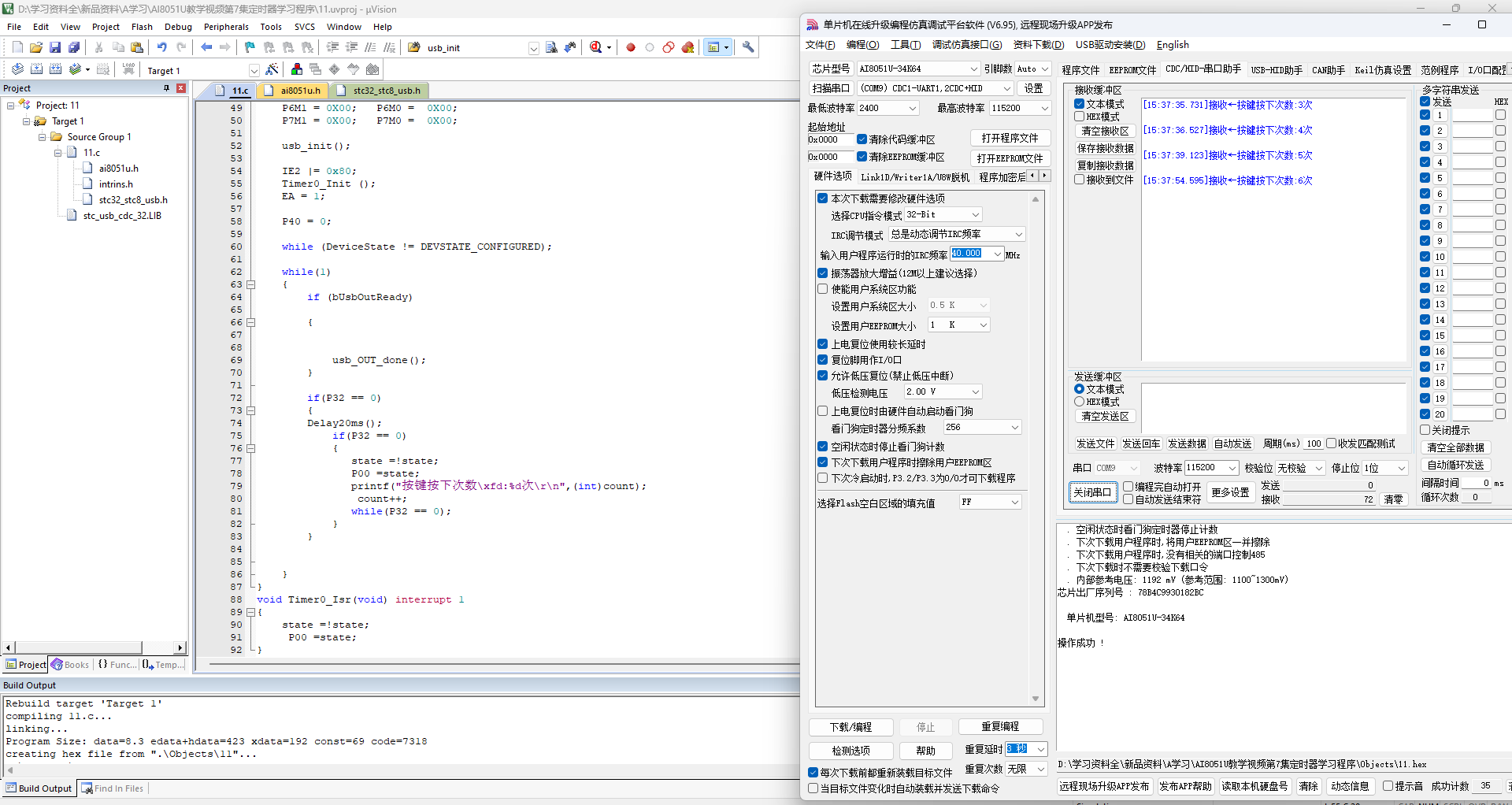Screen dimensions: 1512x805
Task: Indent the selected lines with toolbar icon
Action: [x=332, y=47]
